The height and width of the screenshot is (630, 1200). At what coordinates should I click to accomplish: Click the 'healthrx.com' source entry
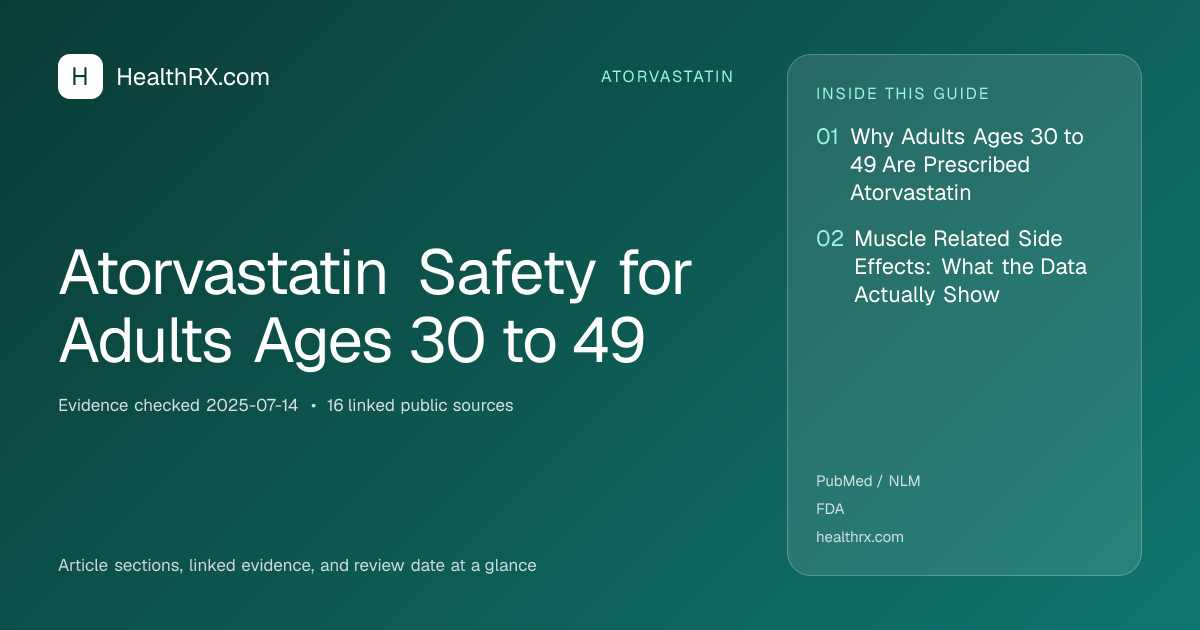pos(860,537)
